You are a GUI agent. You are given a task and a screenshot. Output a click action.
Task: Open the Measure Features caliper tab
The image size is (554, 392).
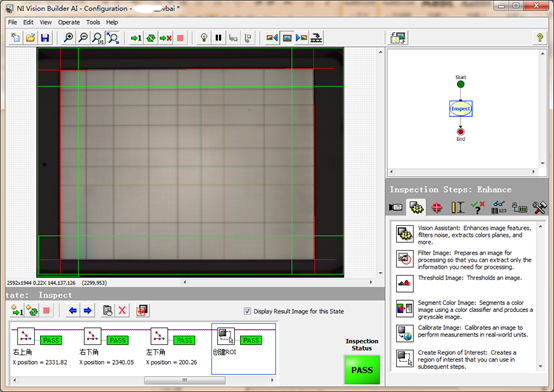[x=458, y=207]
